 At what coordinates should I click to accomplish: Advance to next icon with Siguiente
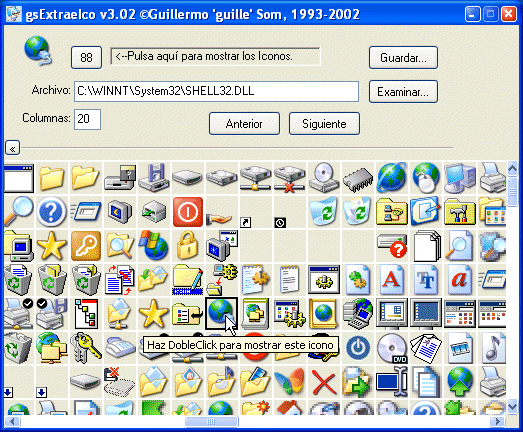pyautogui.click(x=324, y=124)
